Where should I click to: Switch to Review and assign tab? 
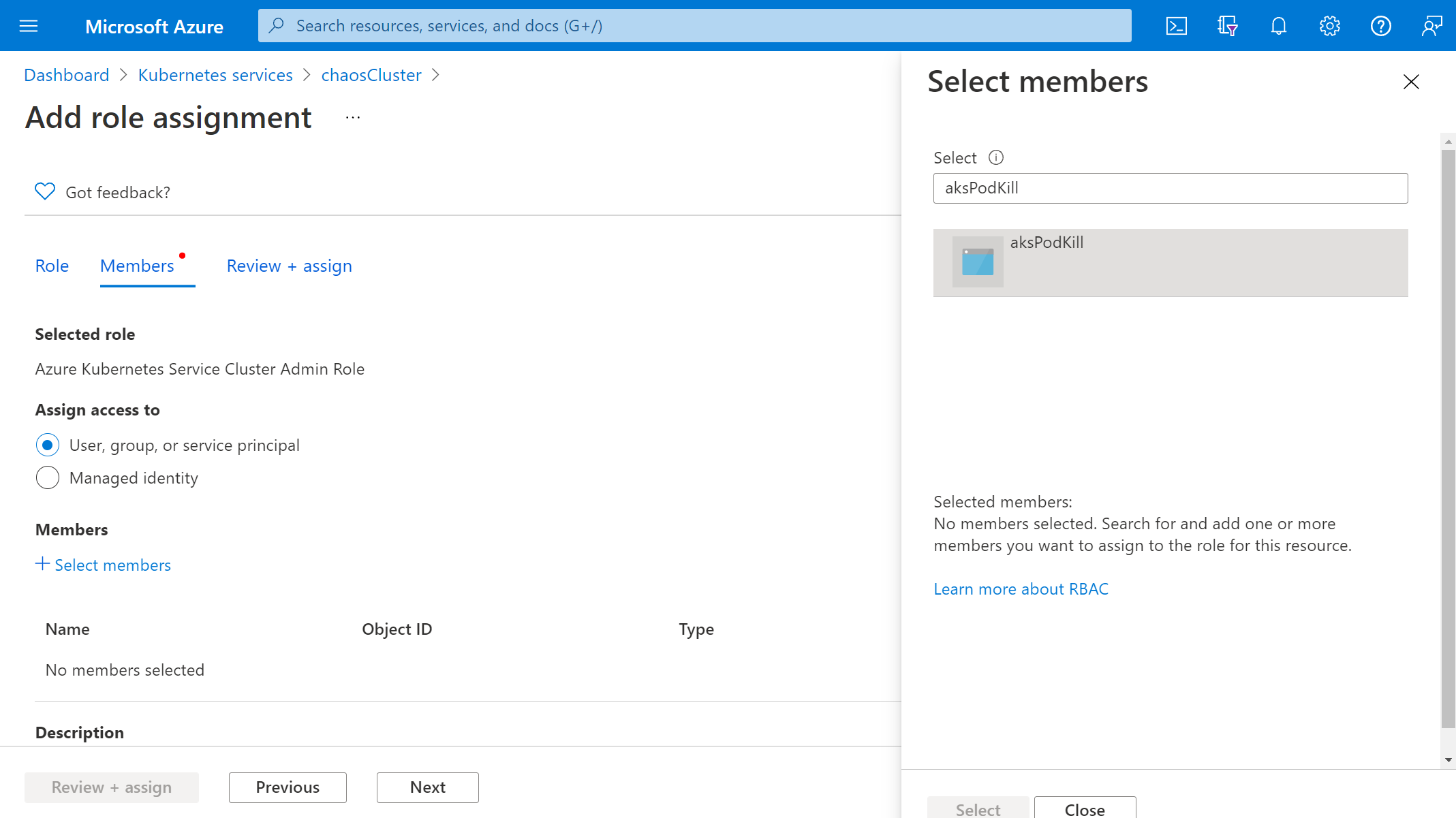coord(289,265)
